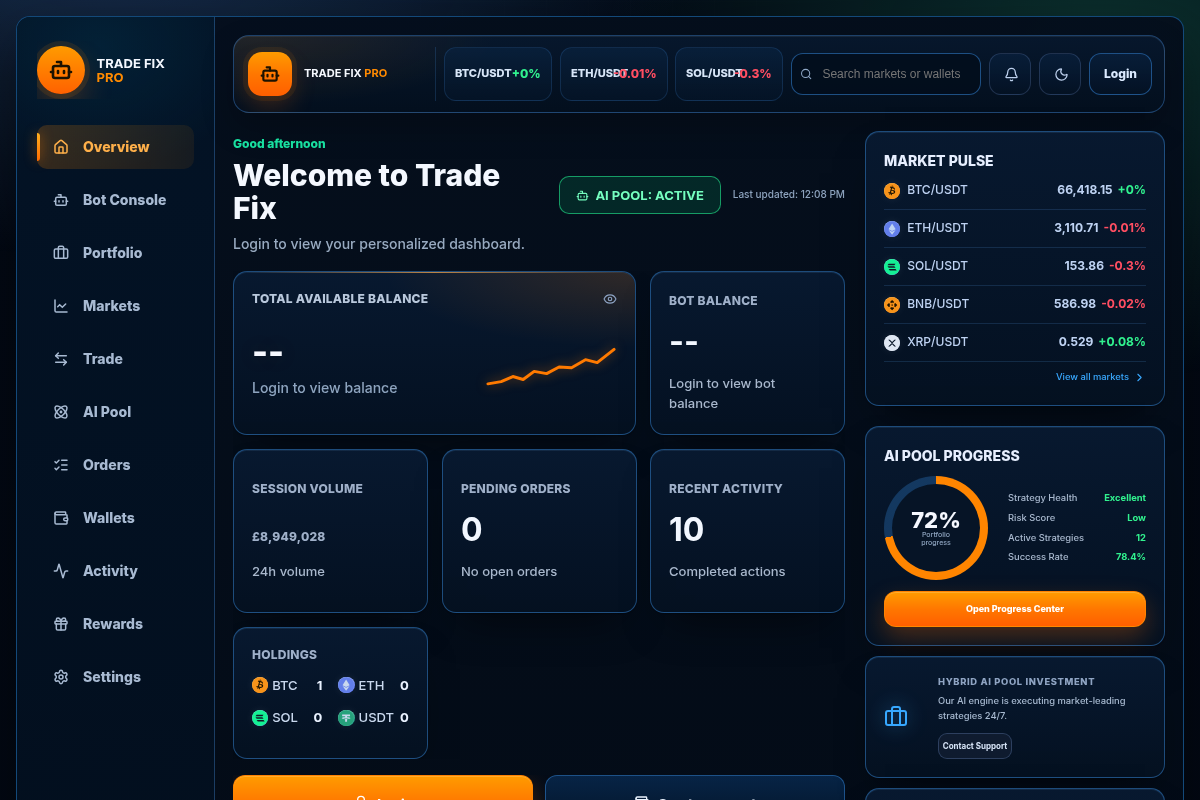Image resolution: width=1200 pixels, height=800 pixels.
Task: Click the Rewards gift icon
Action: pos(61,624)
